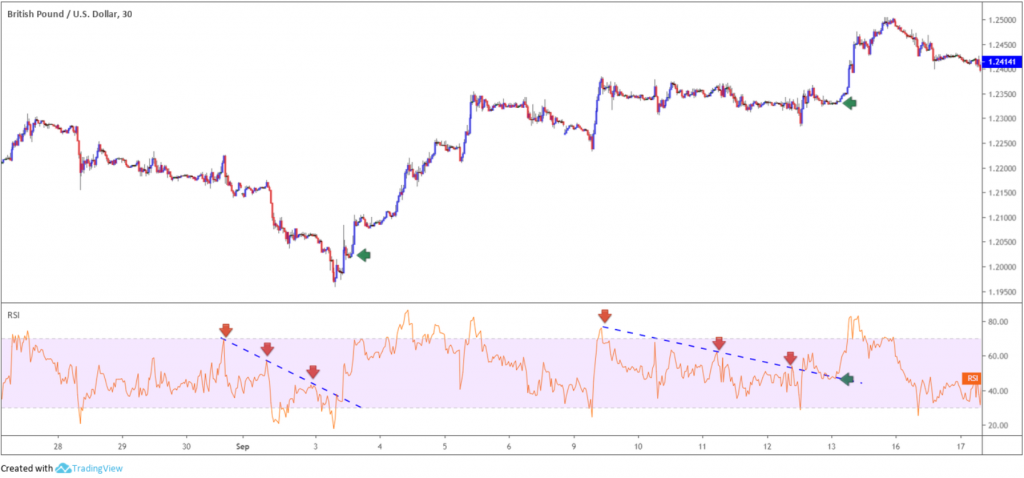Click the "30" date axis label
This screenshot has height=478, width=1024.
tap(187, 447)
